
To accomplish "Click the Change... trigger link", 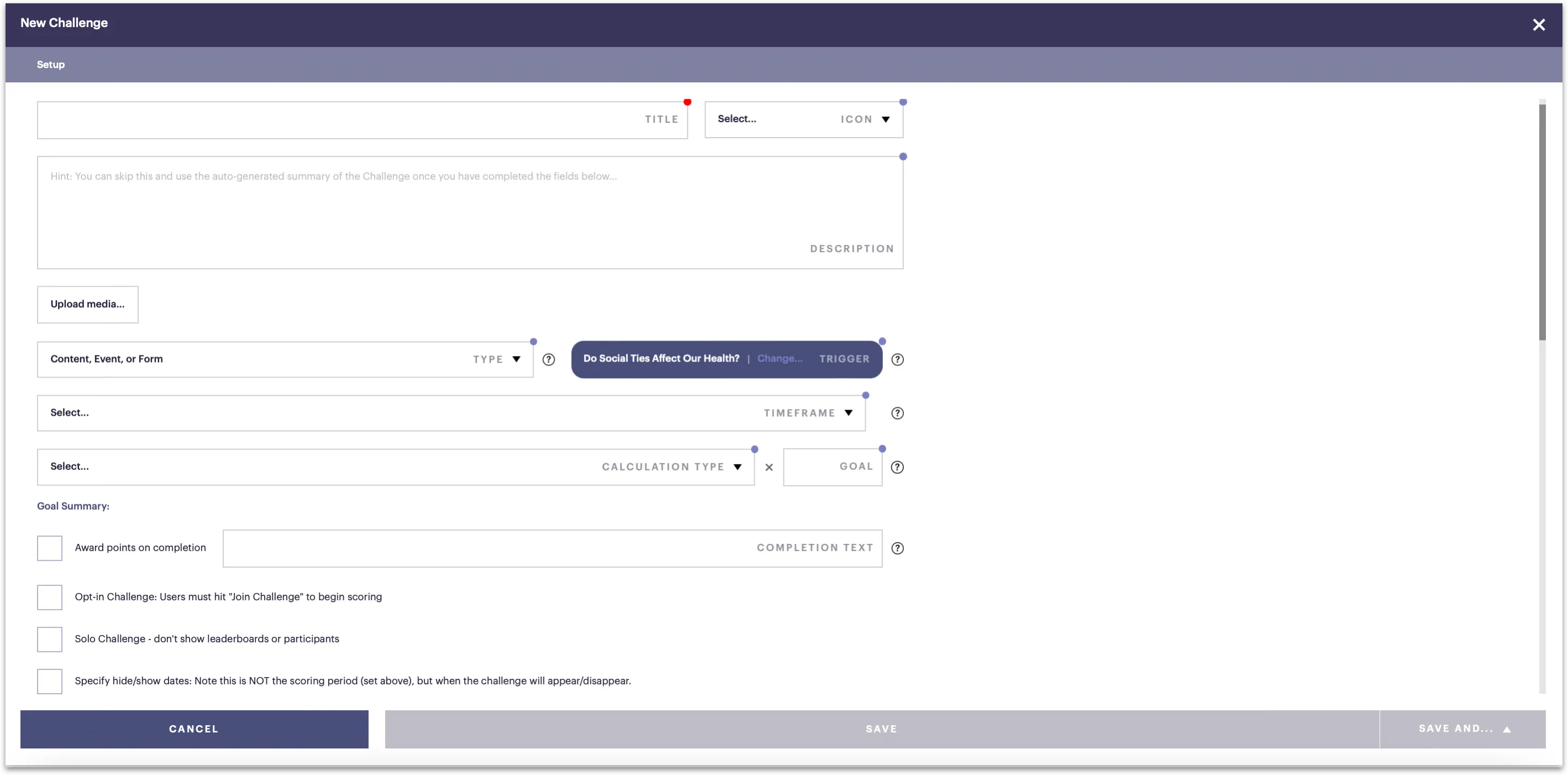I will coord(780,359).
